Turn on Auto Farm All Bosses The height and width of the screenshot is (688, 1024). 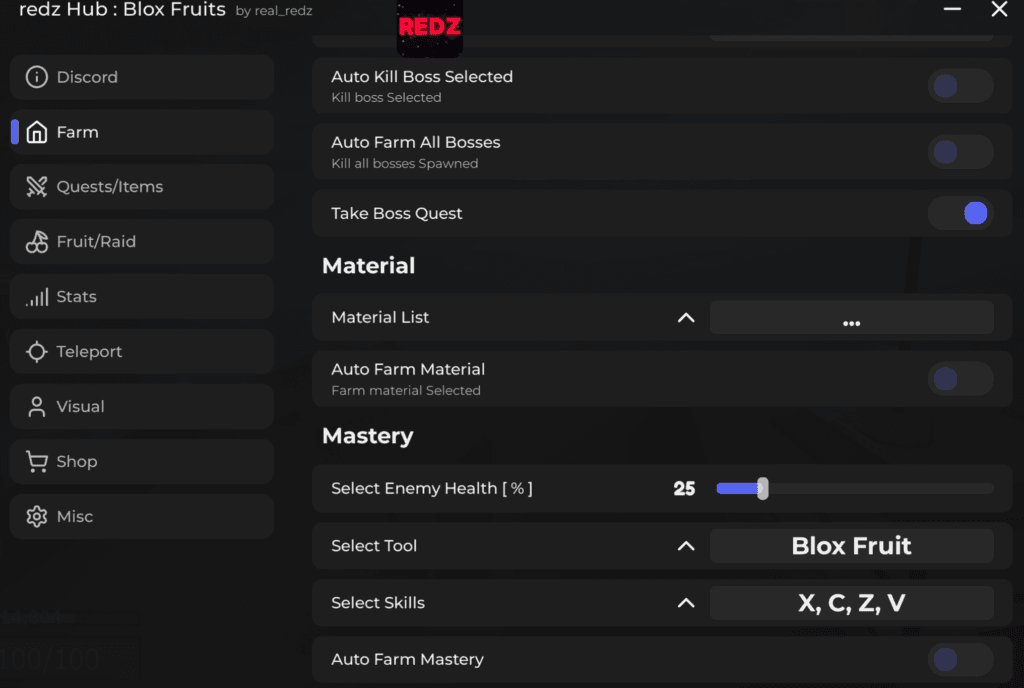[959, 151]
